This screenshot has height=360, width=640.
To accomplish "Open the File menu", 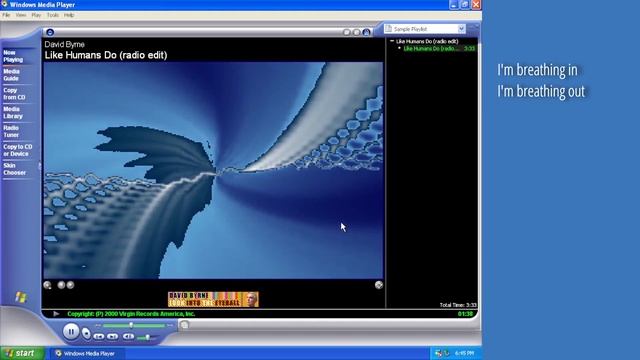I will pos(6,15).
